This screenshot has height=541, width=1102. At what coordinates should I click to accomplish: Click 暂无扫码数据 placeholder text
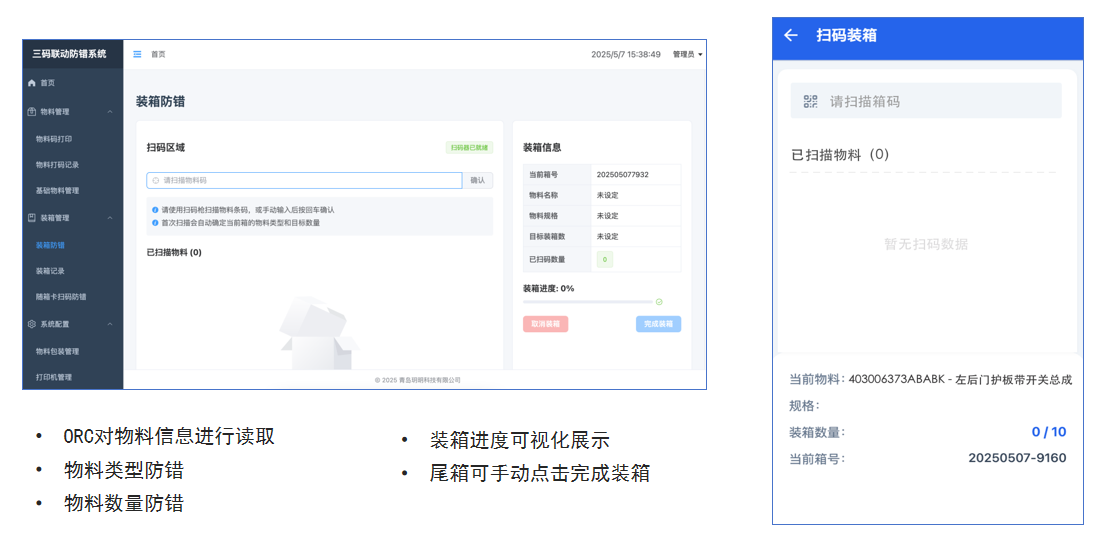[926, 245]
